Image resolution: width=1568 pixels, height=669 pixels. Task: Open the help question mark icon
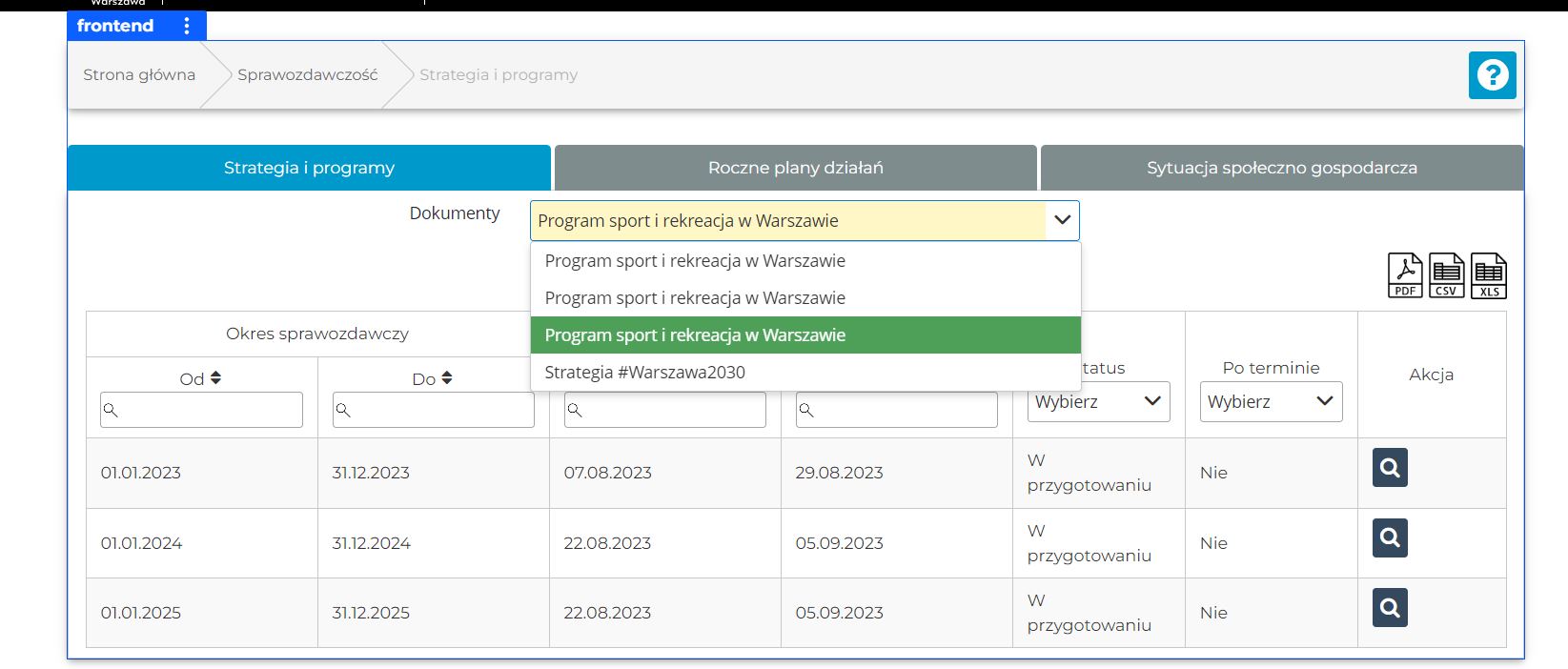1492,75
